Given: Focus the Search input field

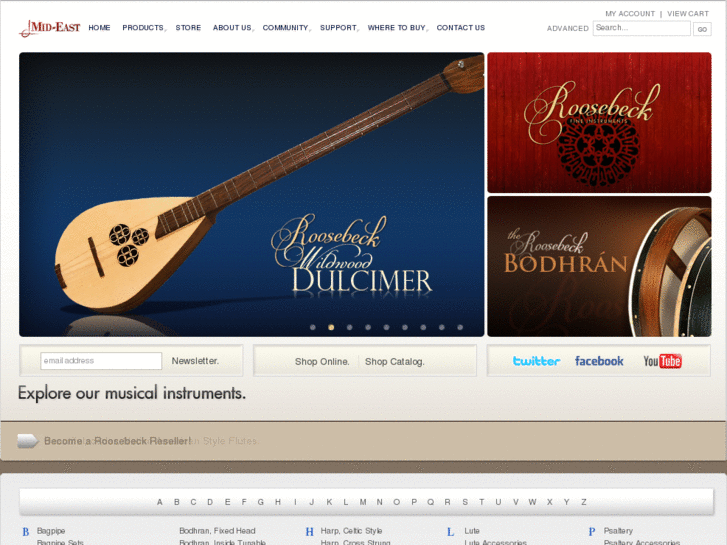Looking at the screenshot, I should tap(641, 28).
